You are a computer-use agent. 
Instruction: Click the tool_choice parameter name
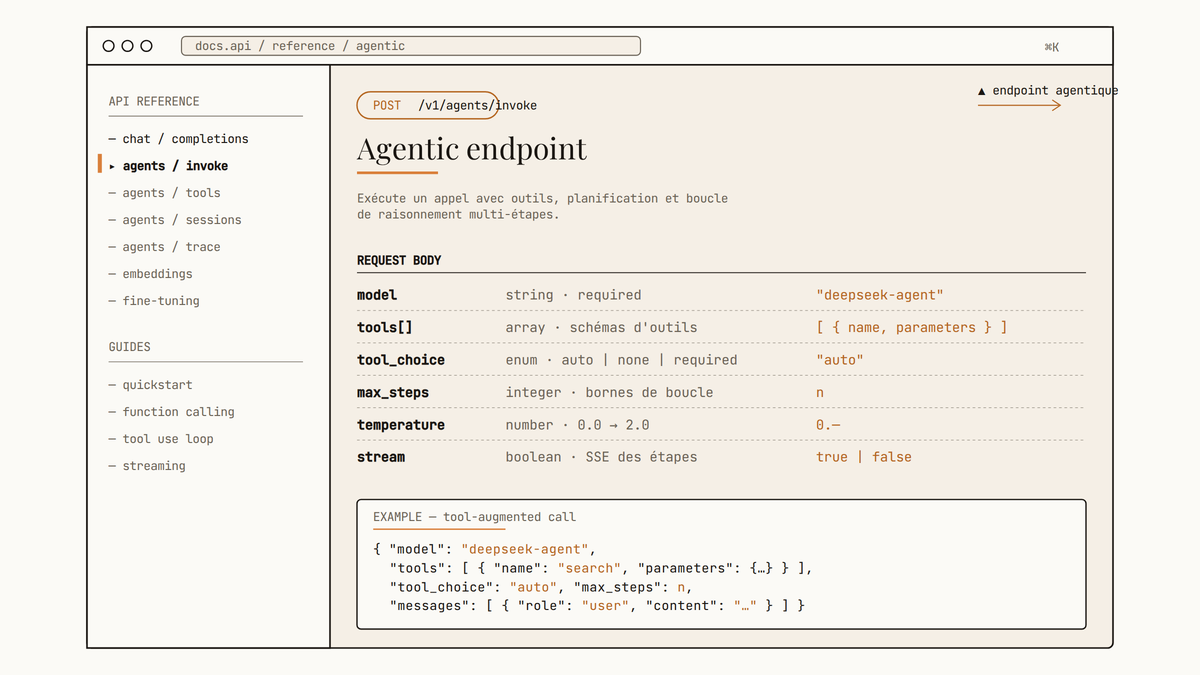pyautogui.click(x=401, y=360)
